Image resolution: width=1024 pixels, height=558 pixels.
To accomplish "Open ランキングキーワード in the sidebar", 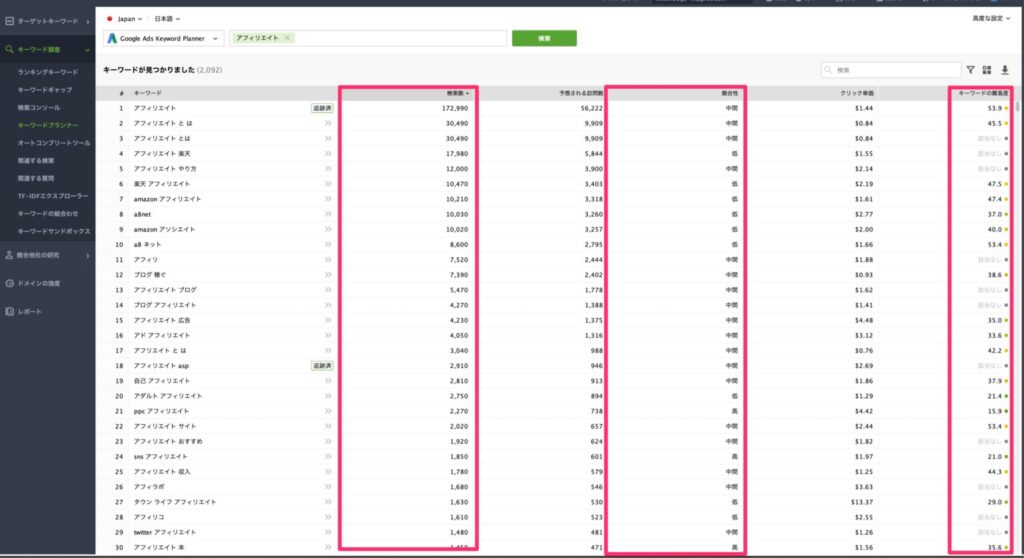I will tap(48, 73).
